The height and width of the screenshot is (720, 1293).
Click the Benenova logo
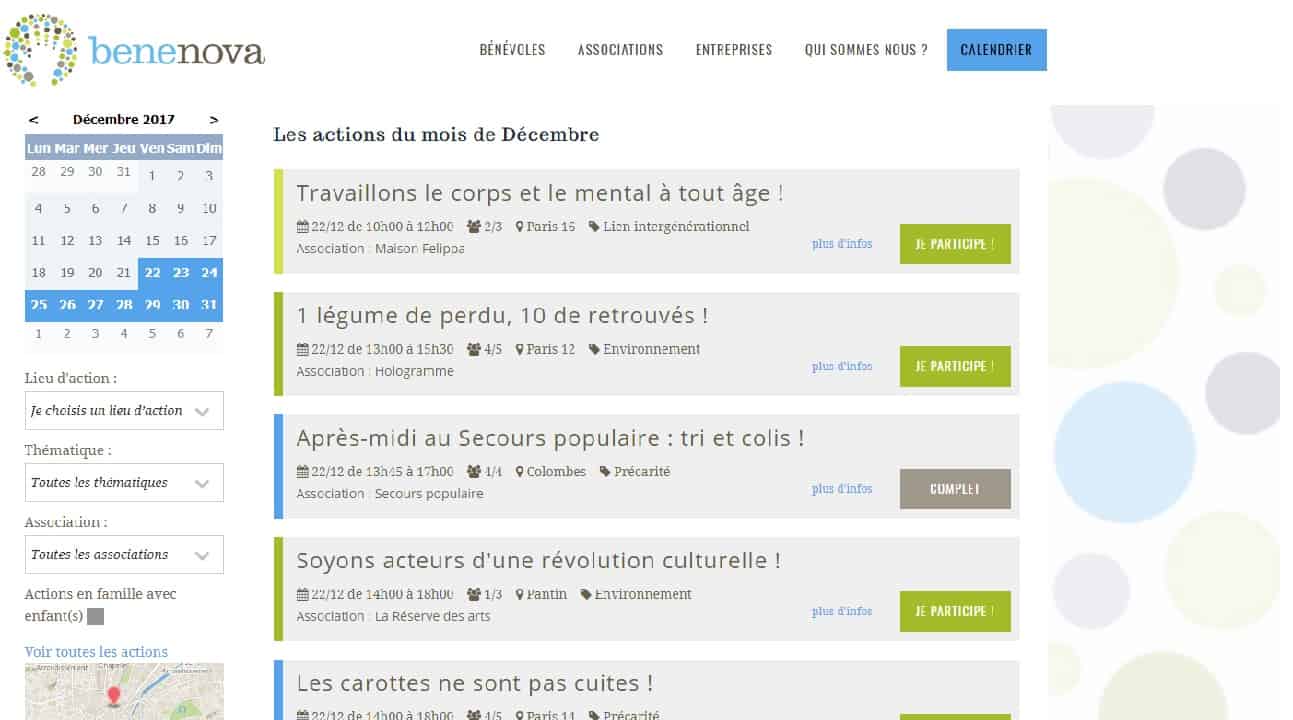pyautogui.click(x=134, y=50)
